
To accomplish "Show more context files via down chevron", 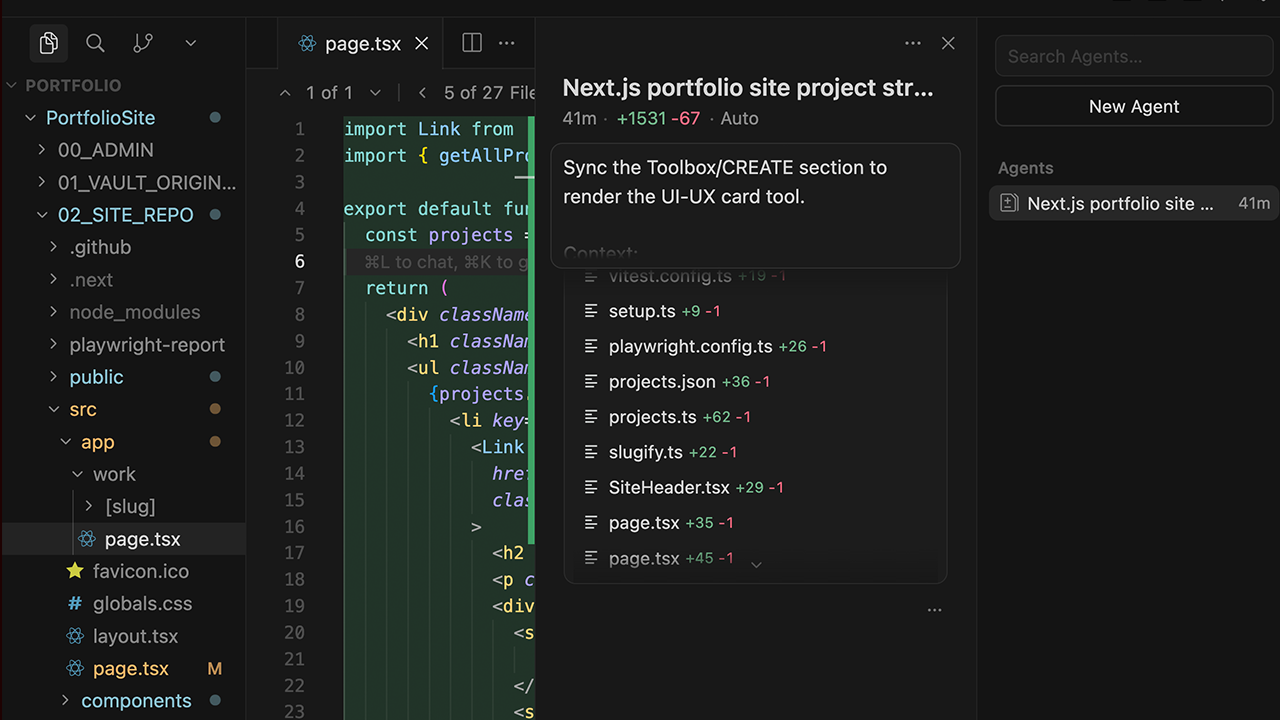I will coord(756,564).
